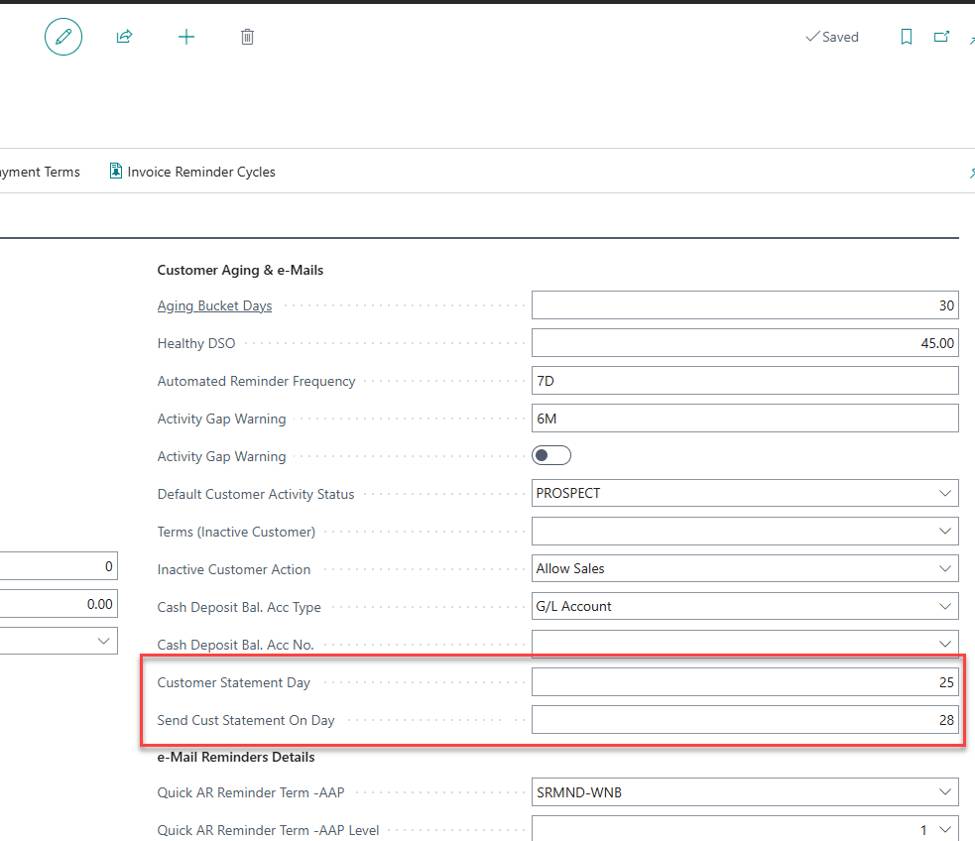Click the e-Mail Reminders Details heading

(236, 756)
